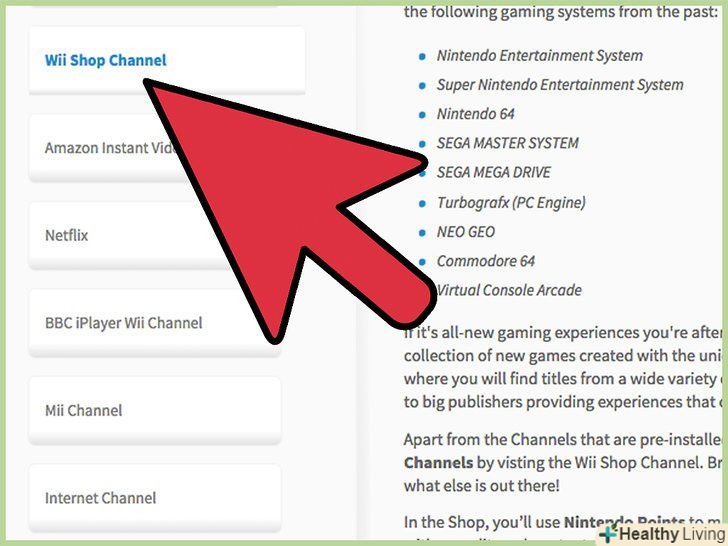The width and height of the screenshot is (728, 546).
Task: Click the bold word 'Channels' in paragraph
Action: pos(438,463)
